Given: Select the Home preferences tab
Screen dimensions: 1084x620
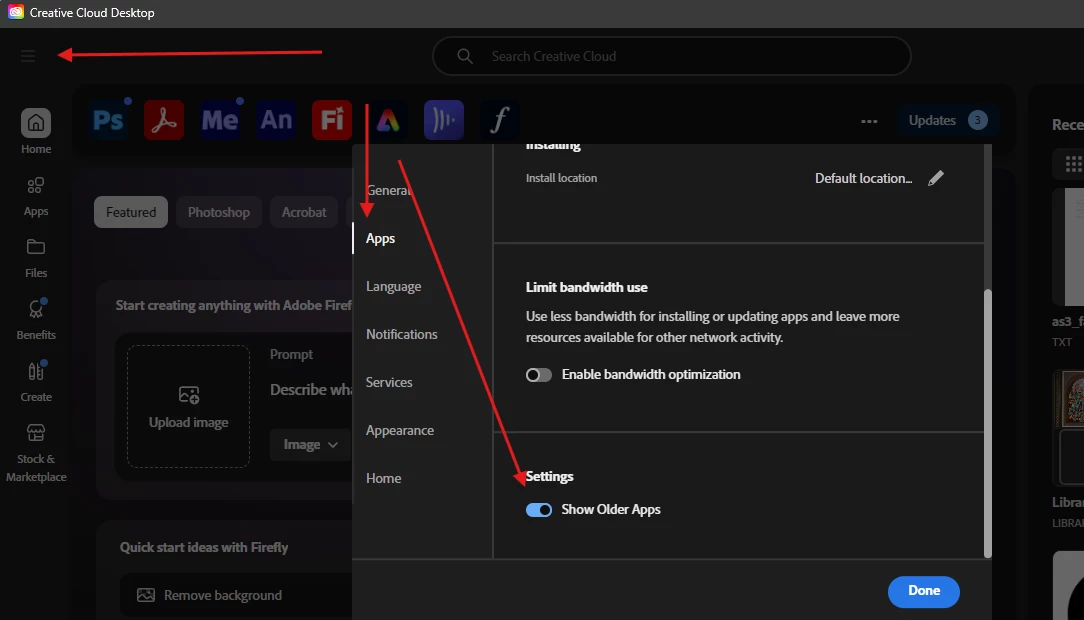Looking at the screenshot, I should (384, 478).
